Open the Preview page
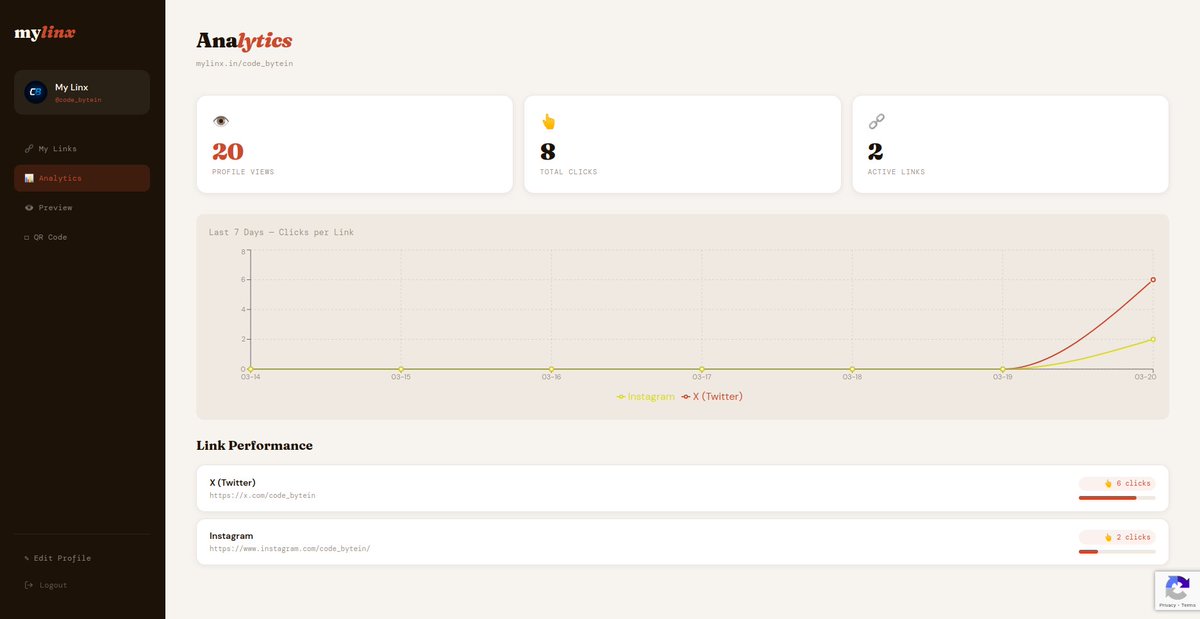This screenshot has height=619, width=1200. coord(82,208)
